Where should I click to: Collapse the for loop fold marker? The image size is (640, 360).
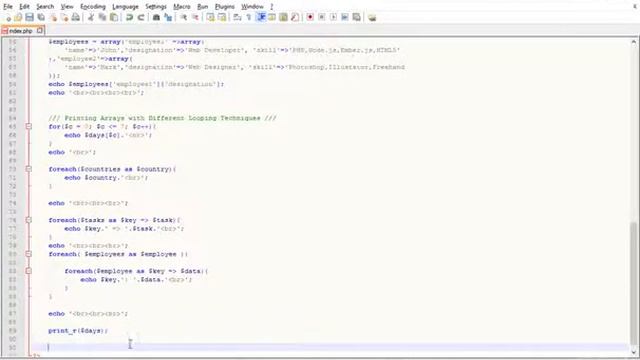[x=29, y=127]
